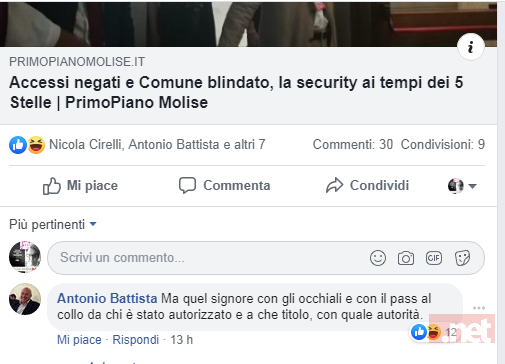The height and width of the screenshot is (364, 505).
Task: Attach a photo using camera icon
Action: point(406,258)
